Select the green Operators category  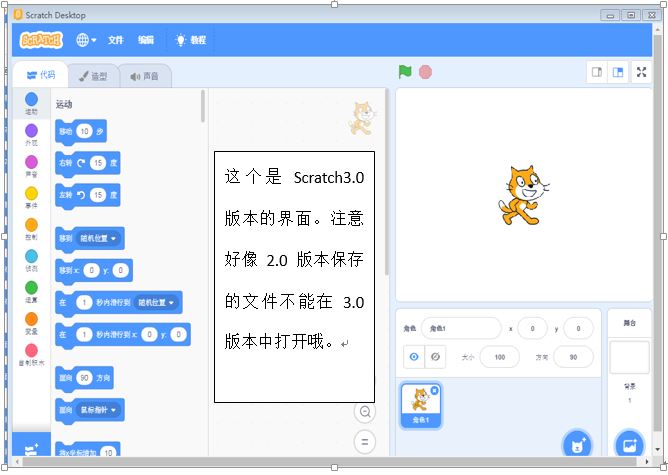[31, 292]
